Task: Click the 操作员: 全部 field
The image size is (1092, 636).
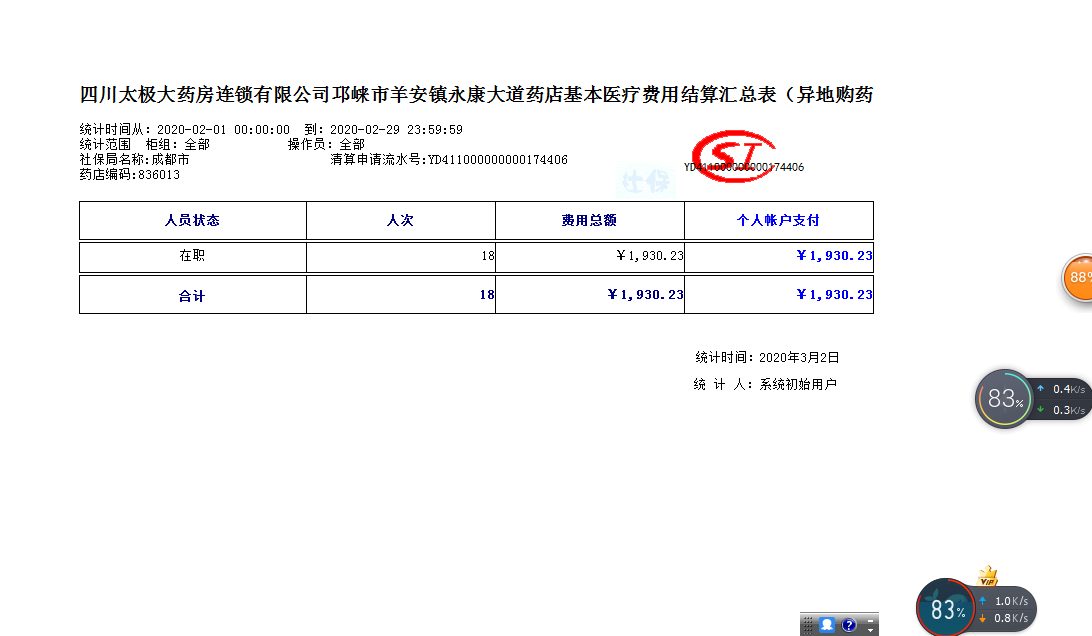Action: coord(327,144)
